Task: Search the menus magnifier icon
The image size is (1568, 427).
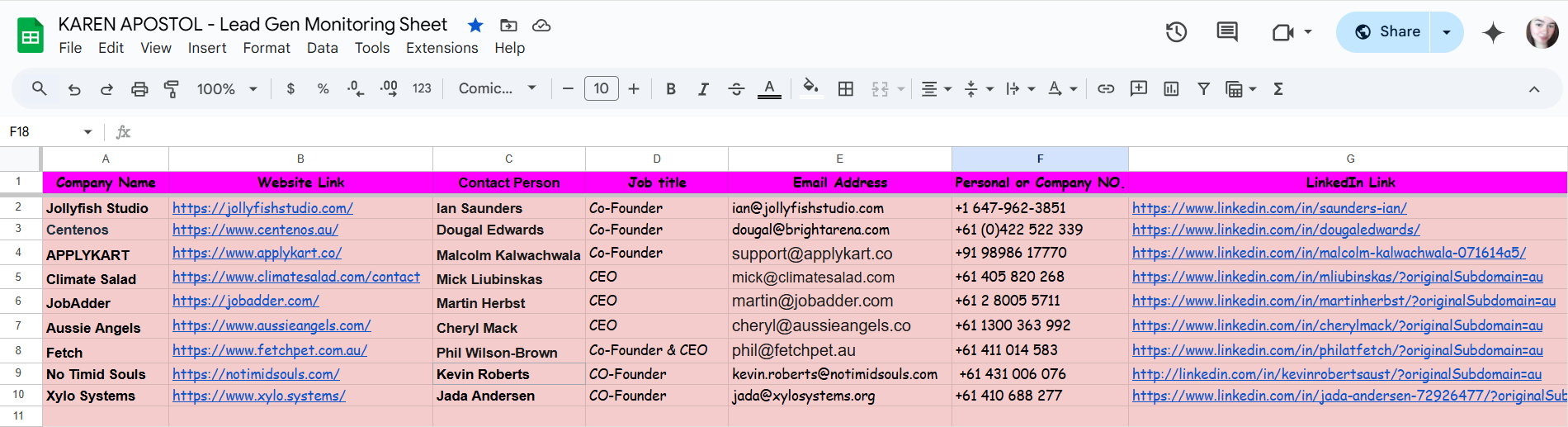Action: click(x=39, y=88)
